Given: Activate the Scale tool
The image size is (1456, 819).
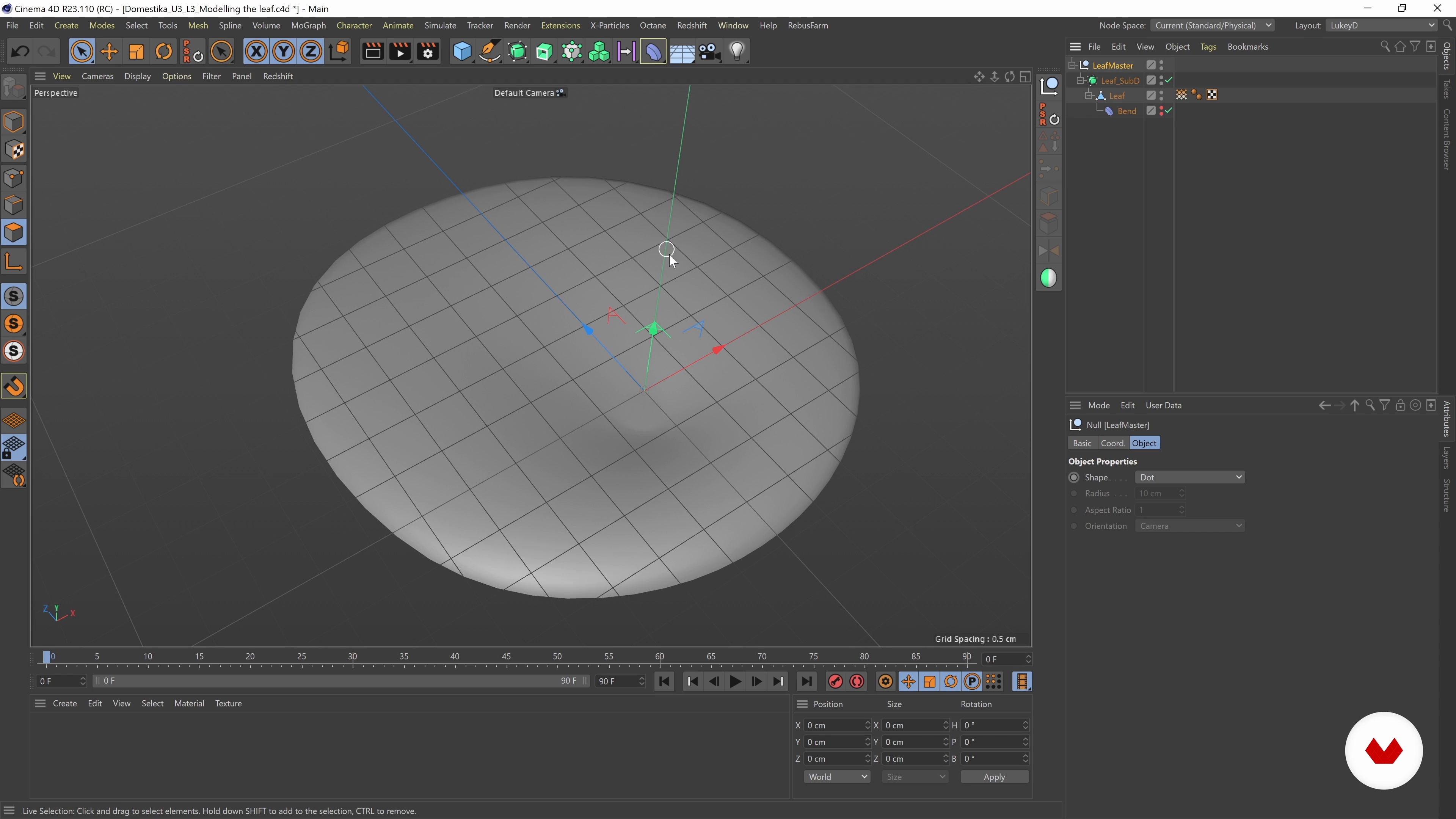Looking at the screenshot, I should point(136,52).
